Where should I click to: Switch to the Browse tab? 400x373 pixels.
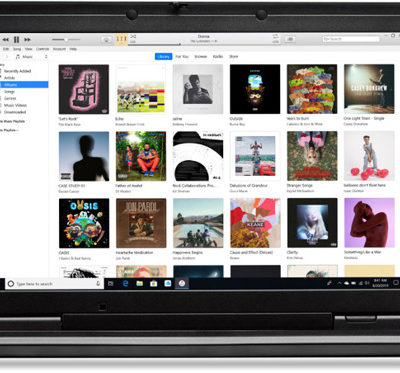point(201,57)
